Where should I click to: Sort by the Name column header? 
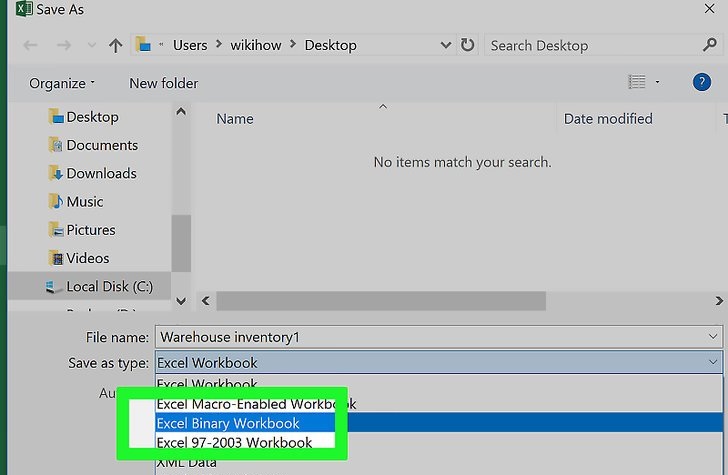[235, 119]
